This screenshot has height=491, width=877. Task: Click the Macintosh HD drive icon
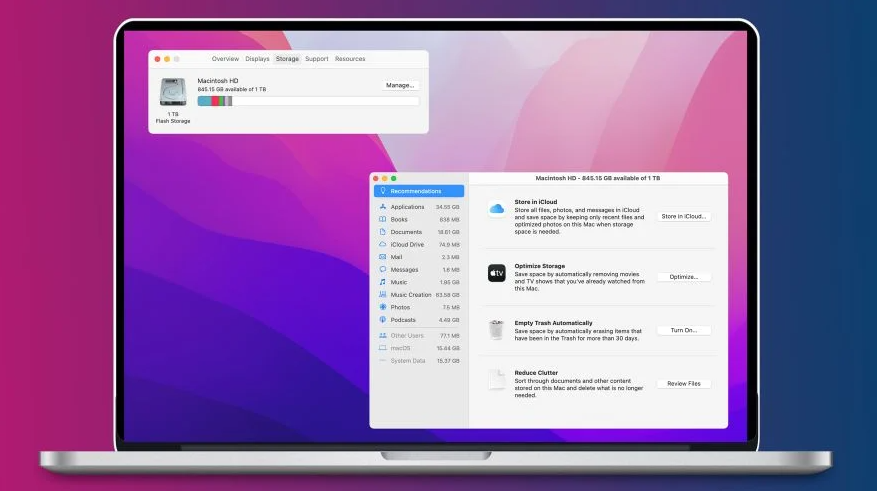click(x=172, y=92)
